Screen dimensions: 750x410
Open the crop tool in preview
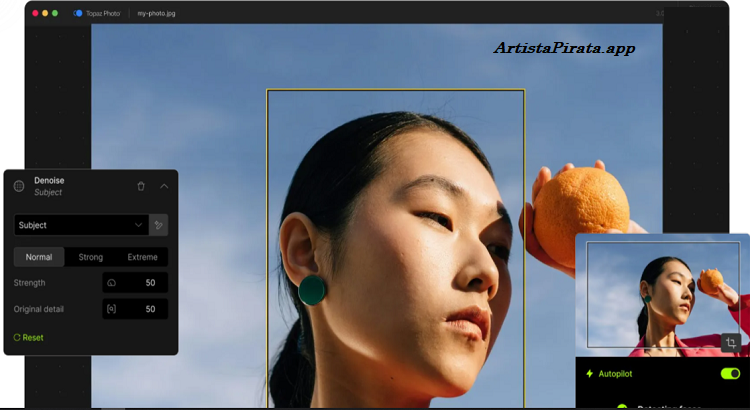pyautogui.click(x=731, y=342)
